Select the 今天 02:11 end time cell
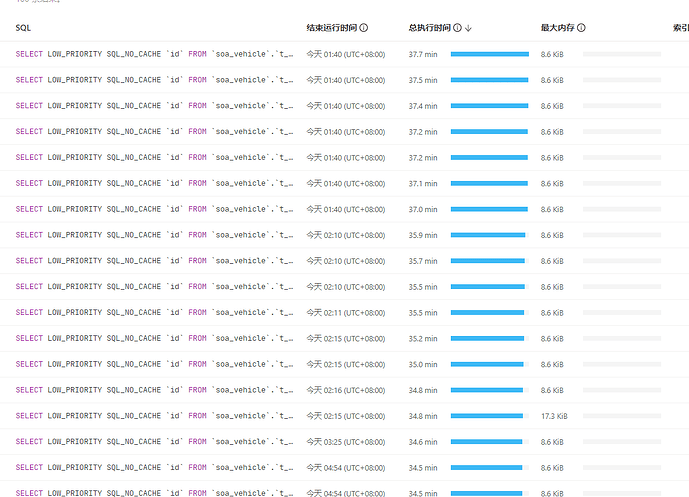 (346, 313)
